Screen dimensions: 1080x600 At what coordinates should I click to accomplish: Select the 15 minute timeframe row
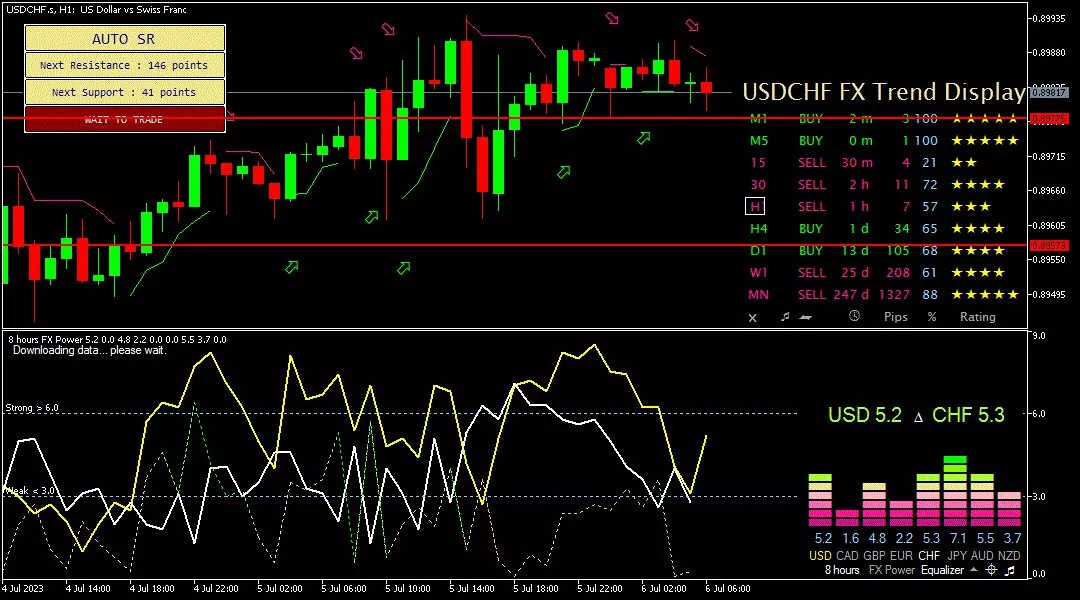coord(882,163)
